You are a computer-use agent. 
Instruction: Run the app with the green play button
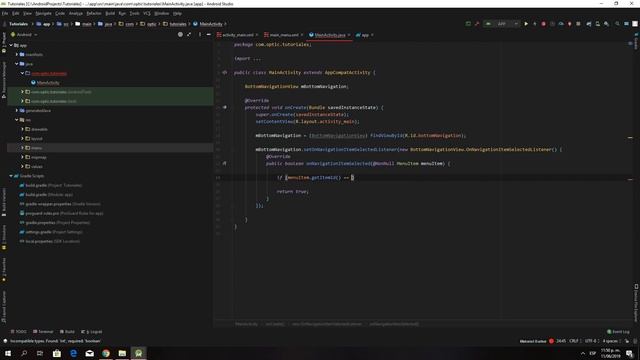[x=526, y=24]
